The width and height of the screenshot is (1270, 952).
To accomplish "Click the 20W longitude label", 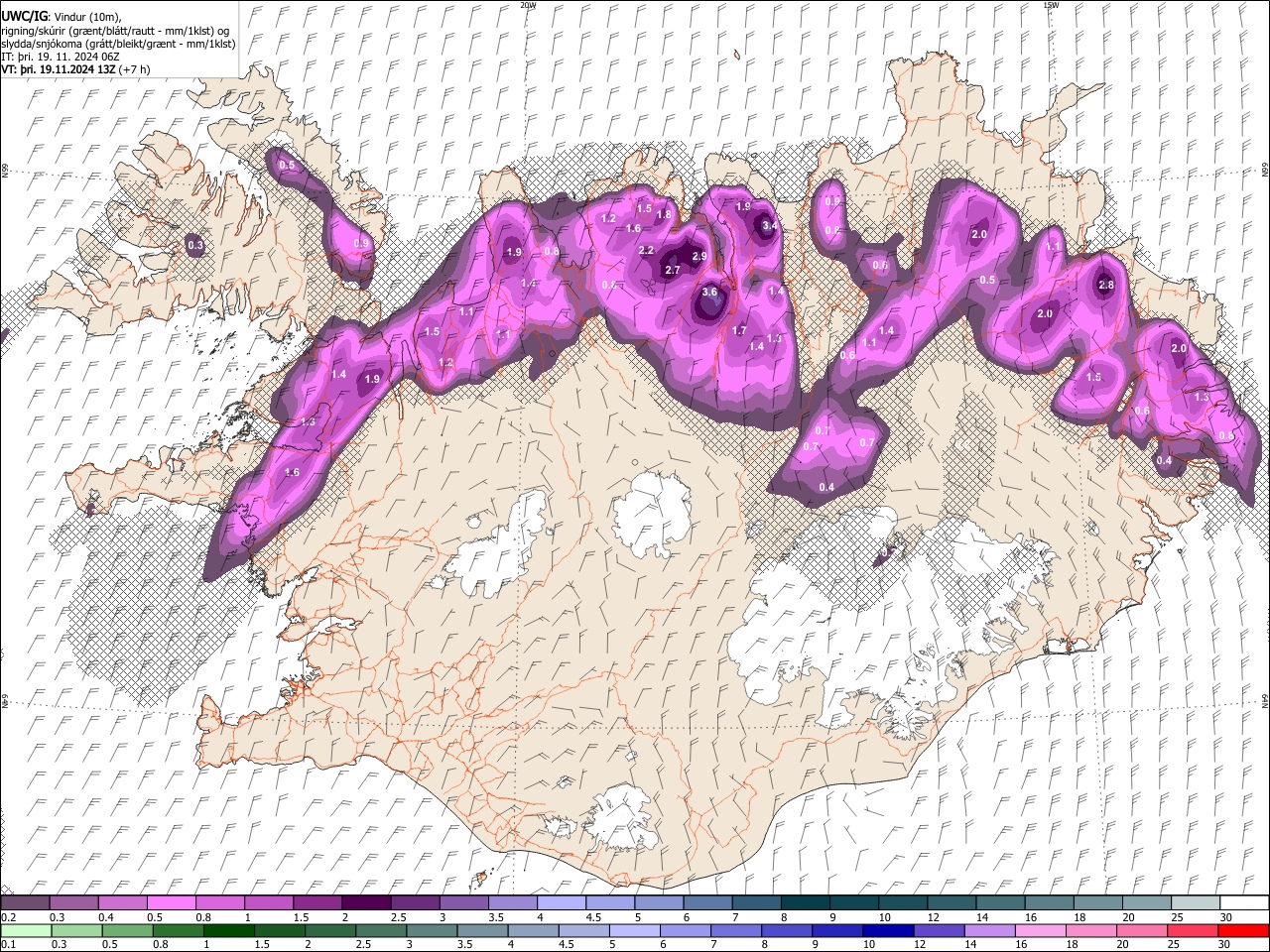I will click(529, 5).
